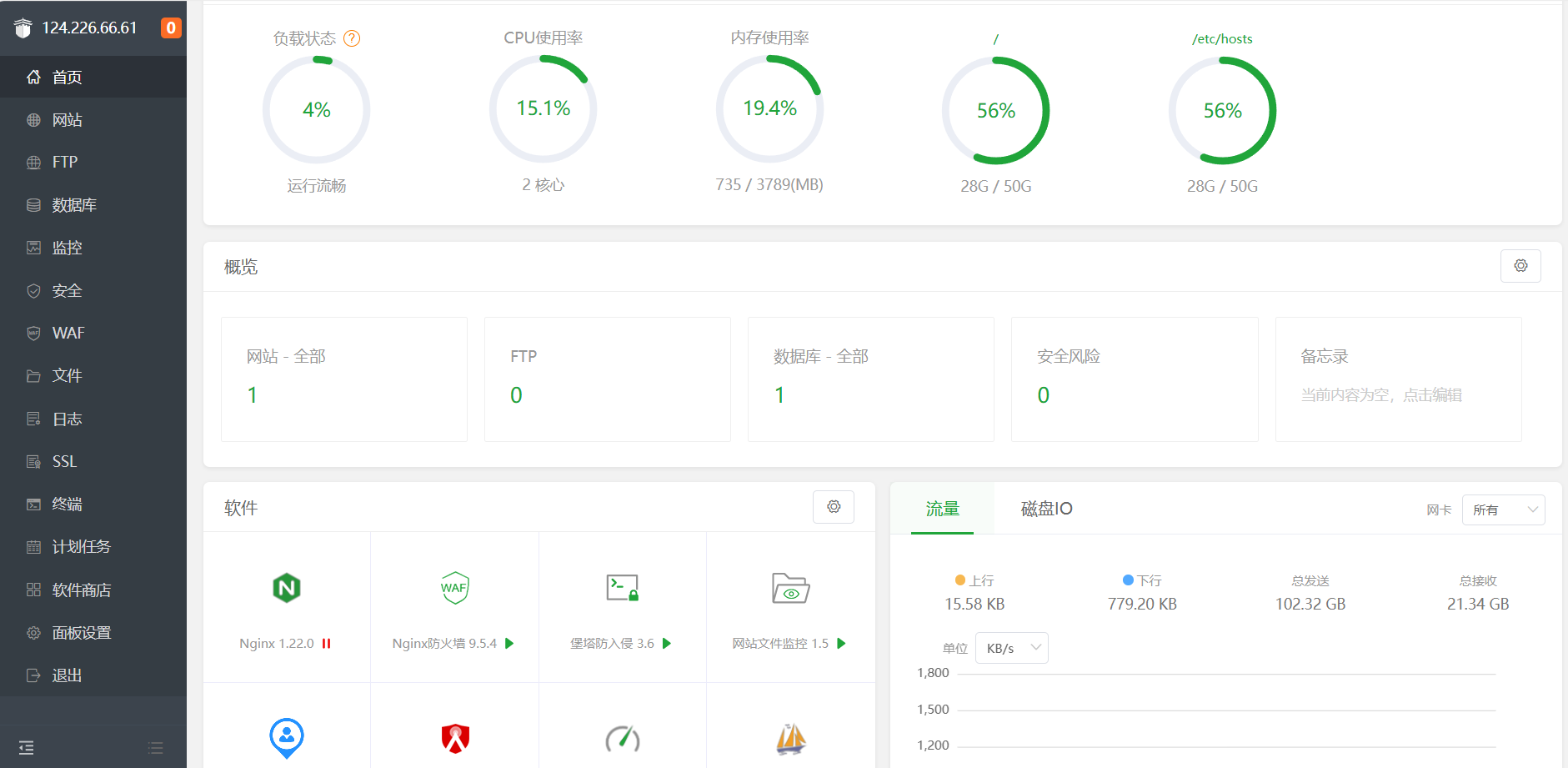Viewport: 1568px width, 768px height.
Task: Open the Nginx 1.22.0 hexagon icon
Action: pyautogui.click(x=287, y=588)
